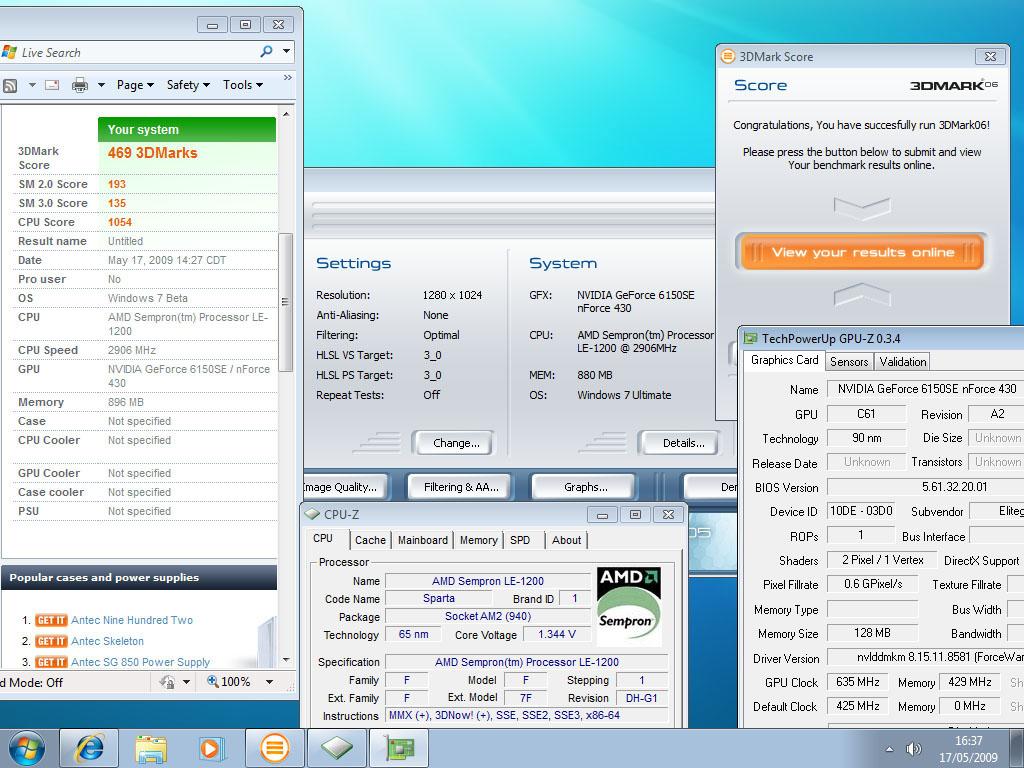Switch to the About tab in CPU-Z
1024x768 pixels.
coord(566,540)
